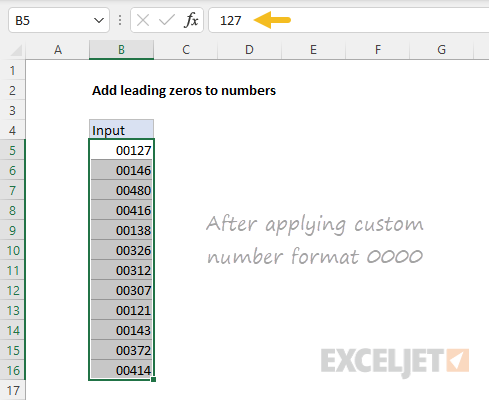
Task: Select column D header
Action: click(x=249, y=50)
